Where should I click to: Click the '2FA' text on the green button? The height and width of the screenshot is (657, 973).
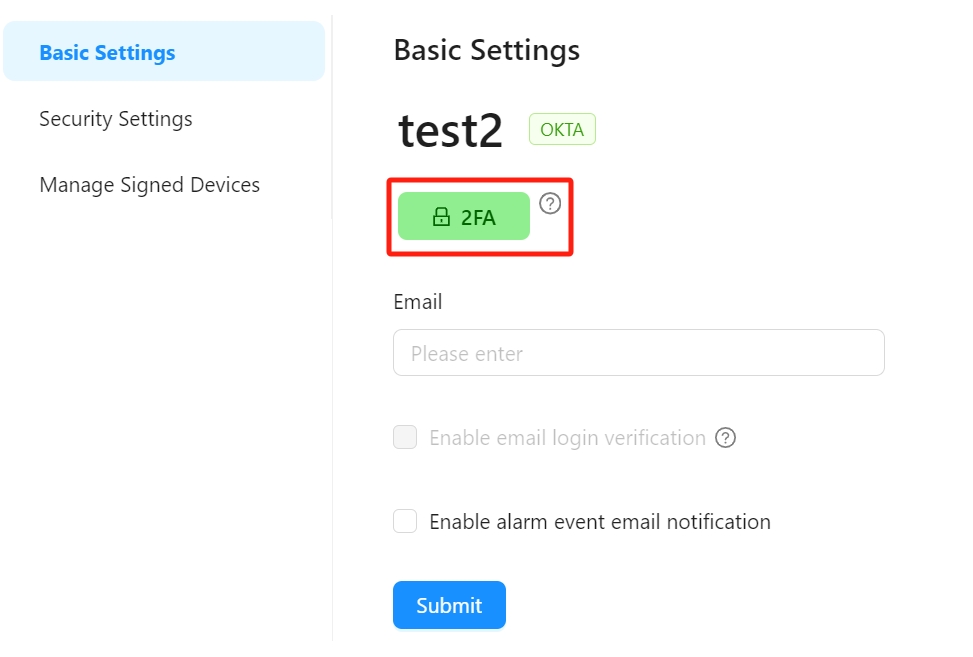pyautogui.click(x=478, y=217)
